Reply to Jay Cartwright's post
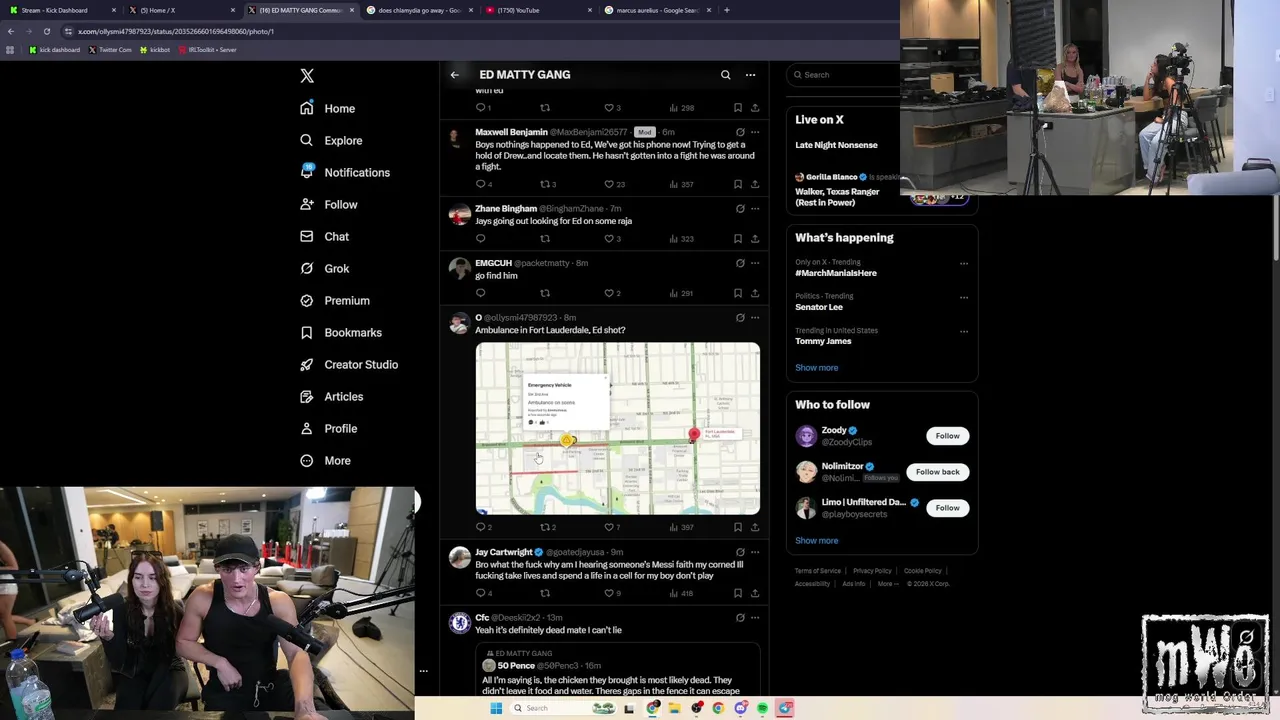The image size is (1280, 720). point(480,593)
